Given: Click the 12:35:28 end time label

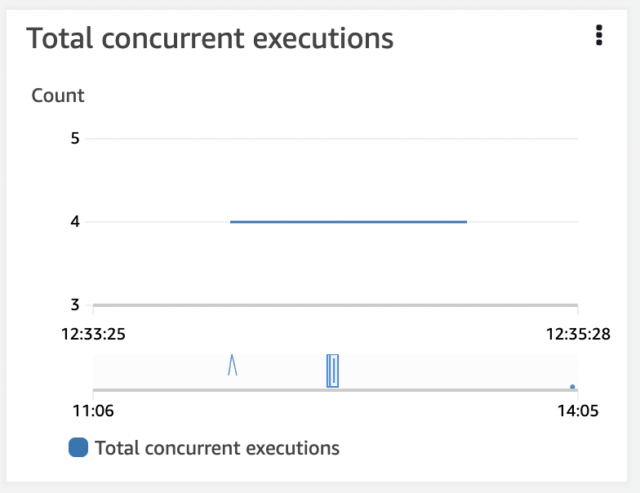Looking at the screenshot, I should pyautogui.click(x=578, y=331).
